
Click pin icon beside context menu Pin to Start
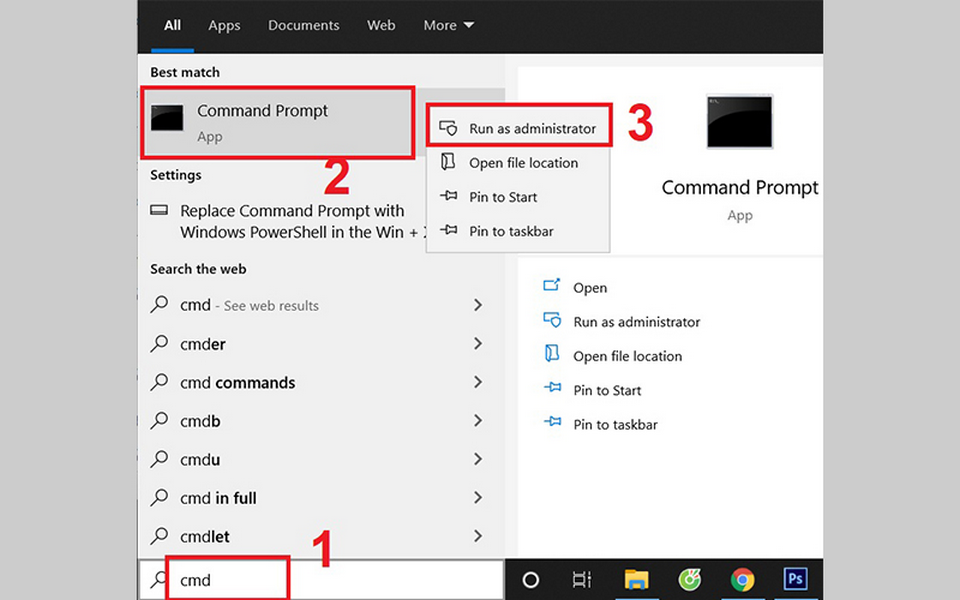coord(448,196)
